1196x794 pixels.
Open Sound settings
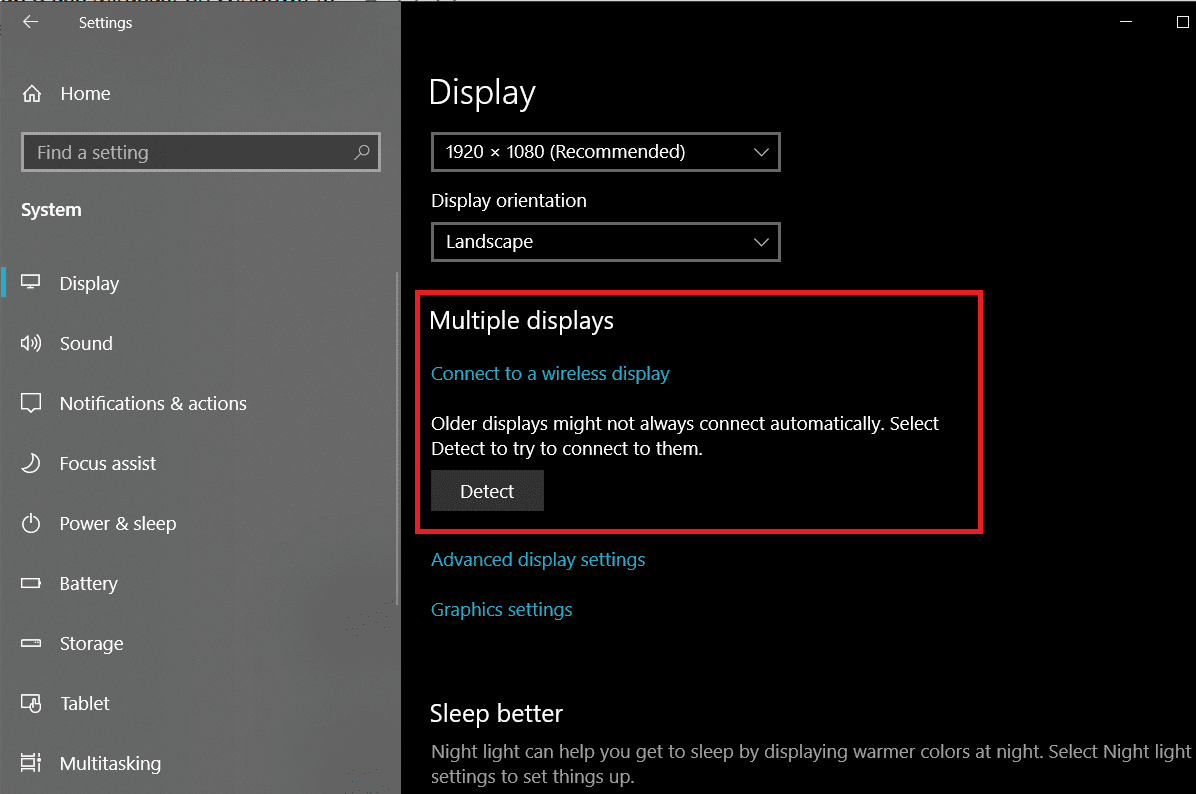tap(200, 343)
